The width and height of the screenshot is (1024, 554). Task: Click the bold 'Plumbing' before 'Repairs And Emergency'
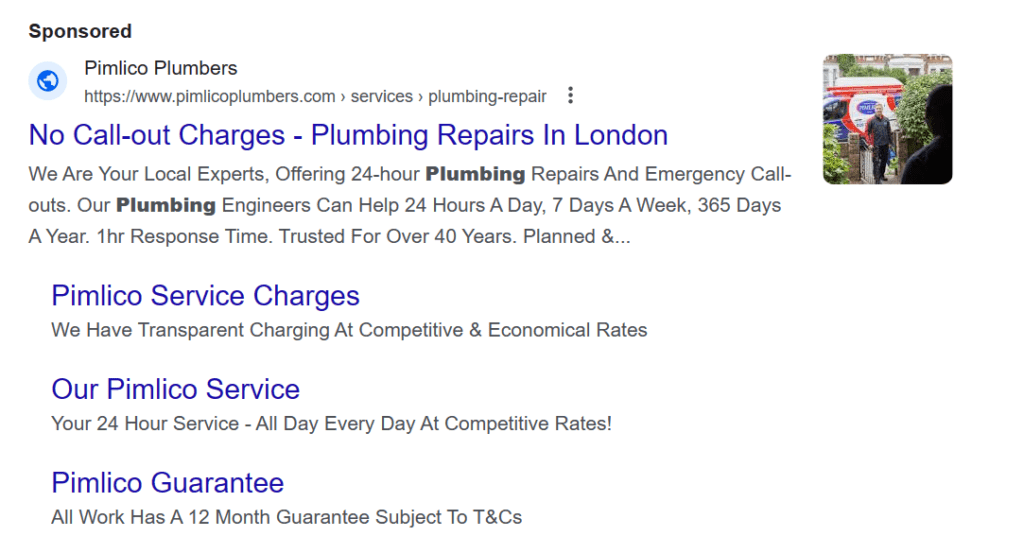click(x=475, y=174)
